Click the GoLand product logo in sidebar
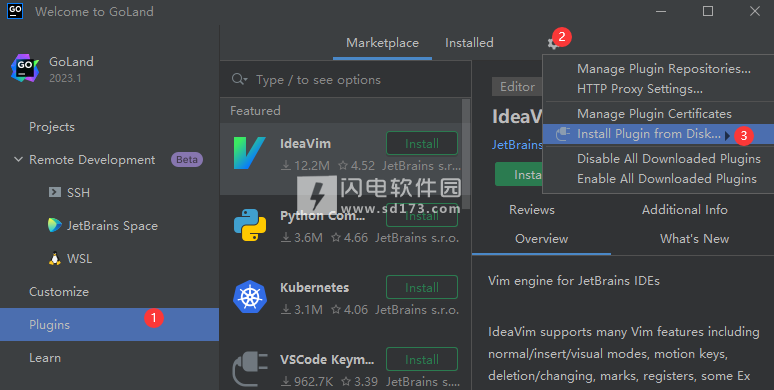Image resolution: width=774 pixels, height=390 pixels. (x=25, y=68)
